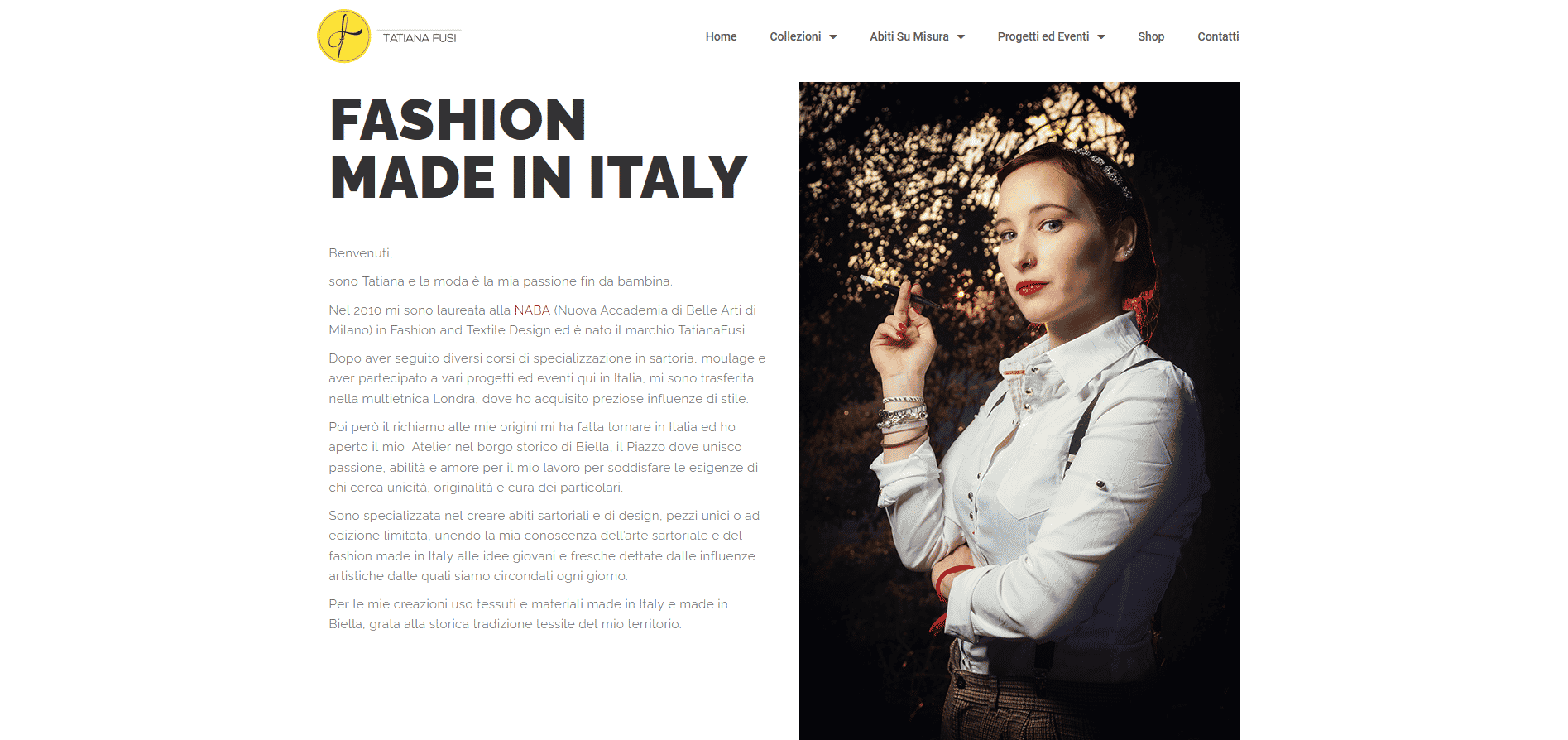Expand the Progetti ed Eventi dropdown arrow

click(x=1101, y=37)
